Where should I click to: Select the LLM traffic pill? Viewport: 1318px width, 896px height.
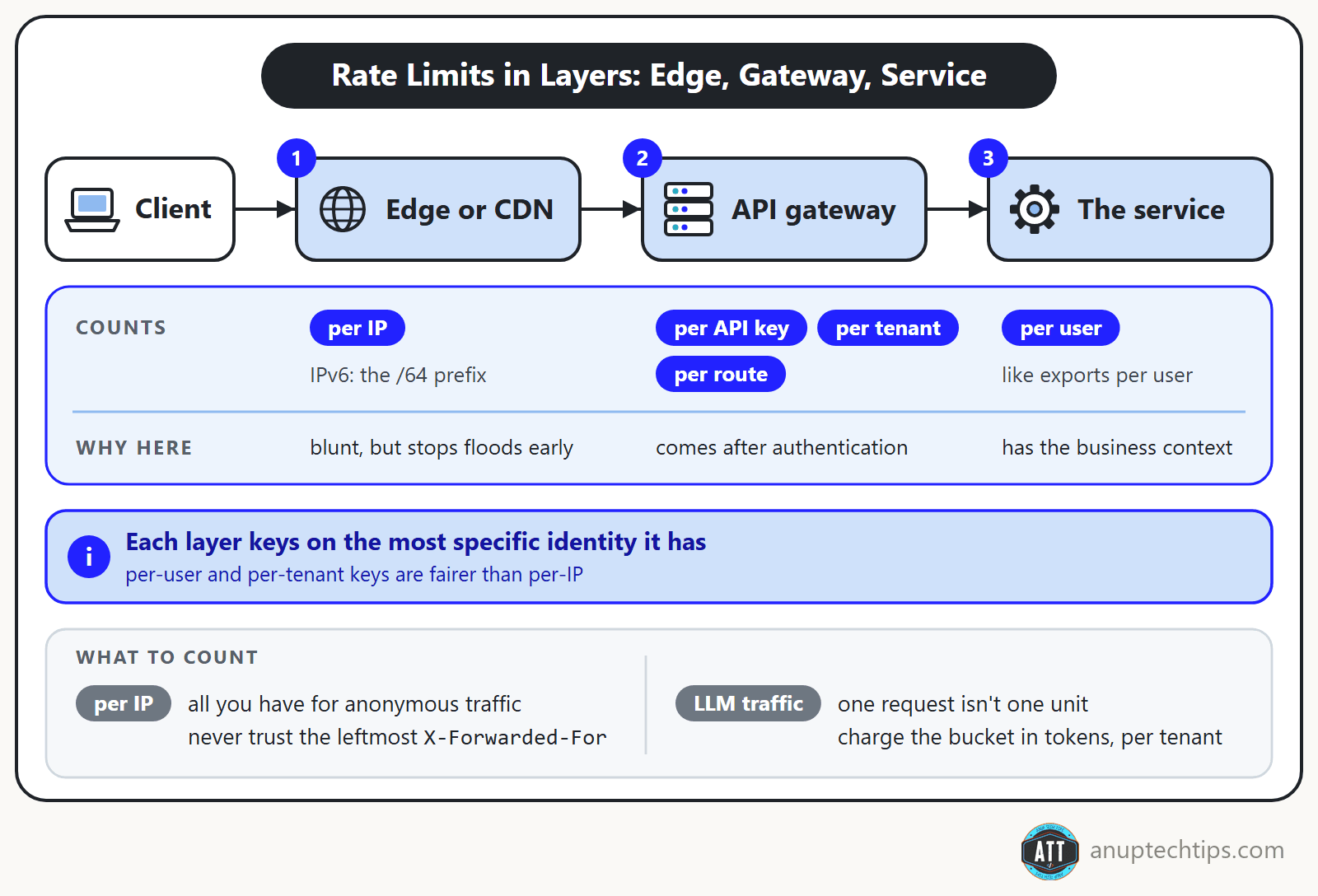pos(748,703)
